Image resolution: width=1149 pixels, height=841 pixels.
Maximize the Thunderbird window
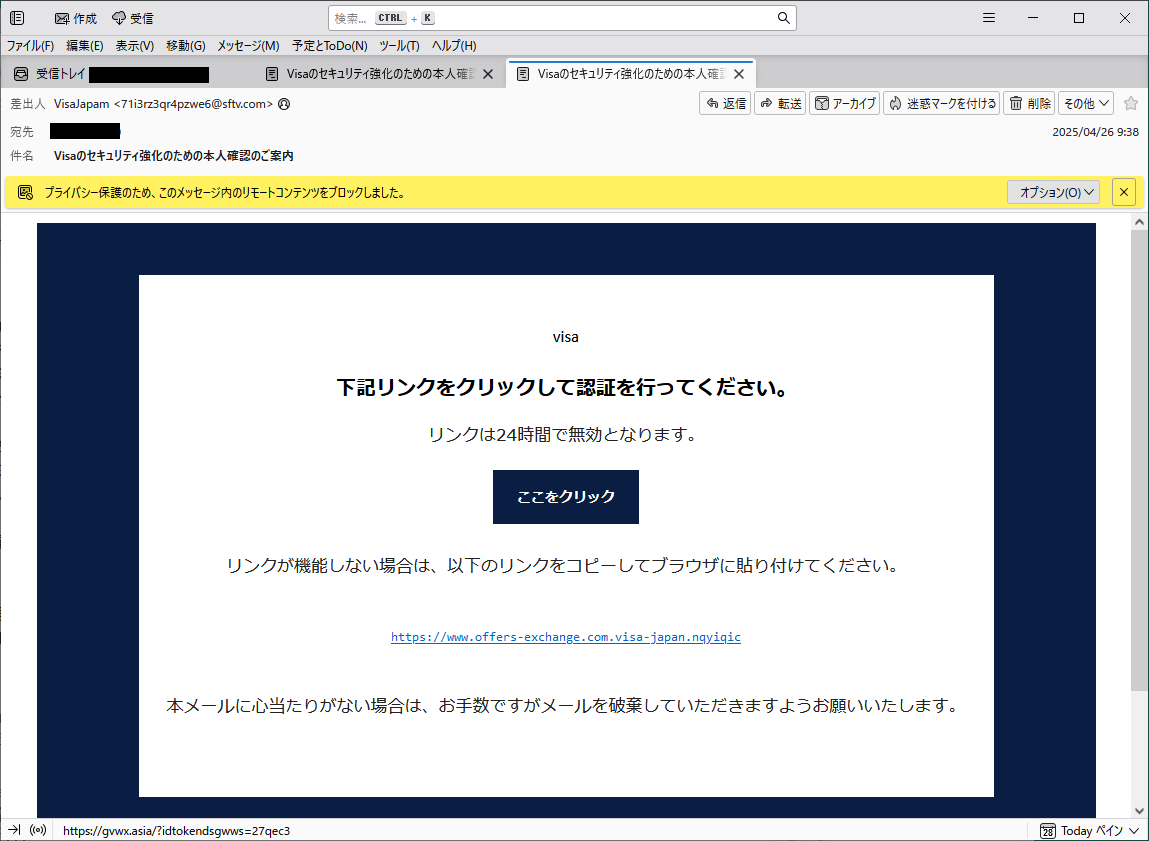point(1079,18)
